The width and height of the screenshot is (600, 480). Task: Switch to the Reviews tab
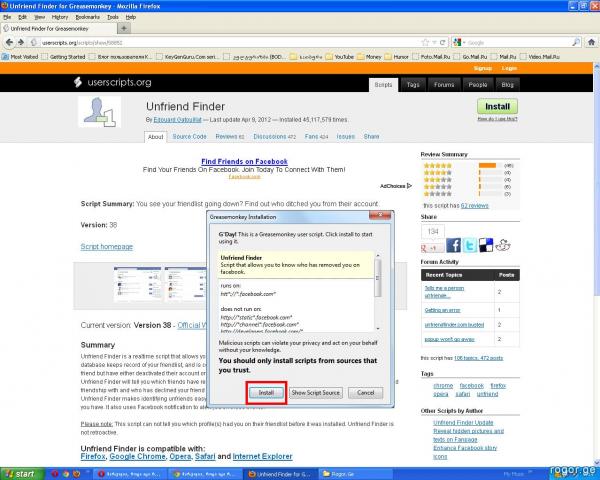click(230, 137)
